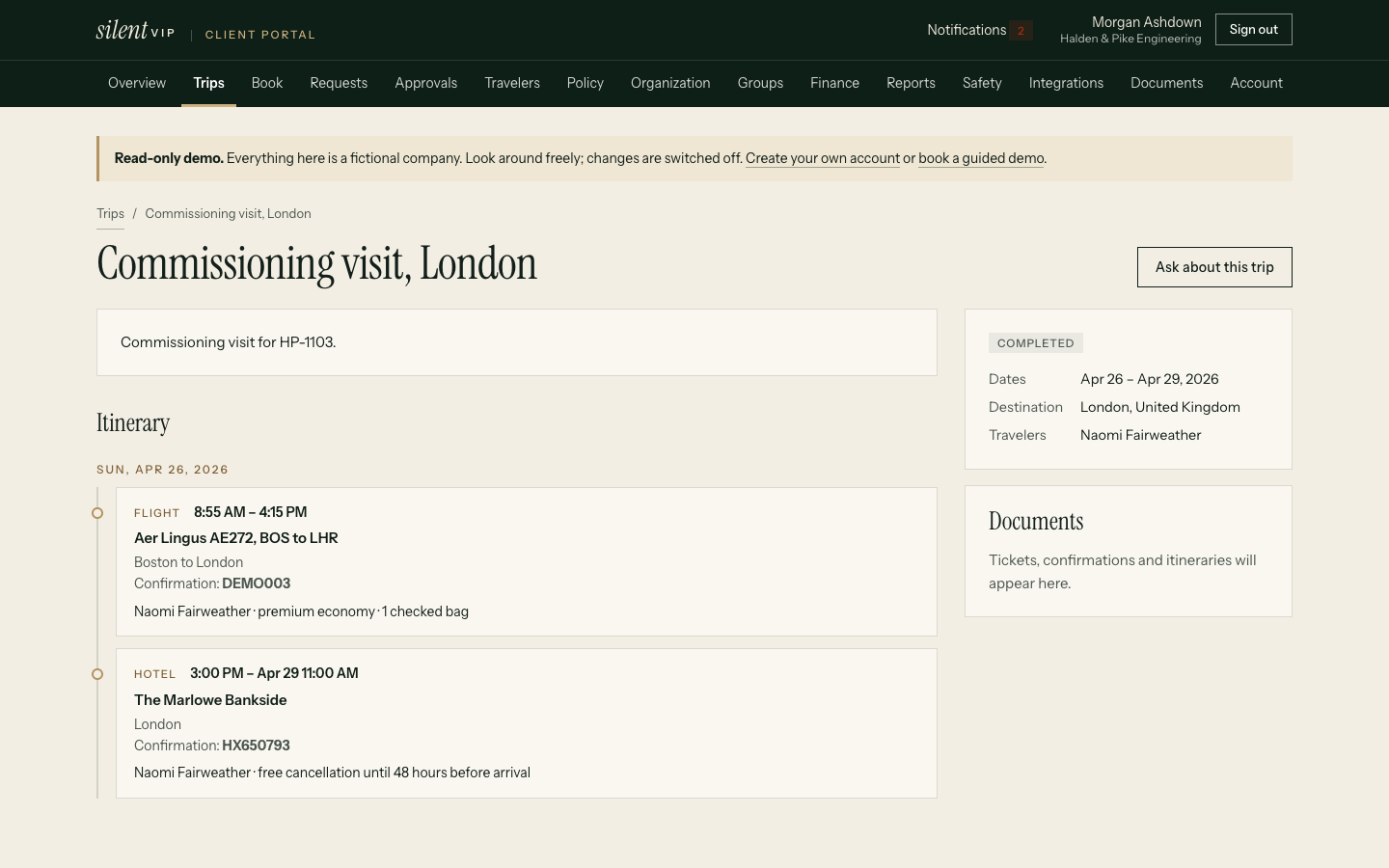View the Policy tab

click(x=586, y=83)
